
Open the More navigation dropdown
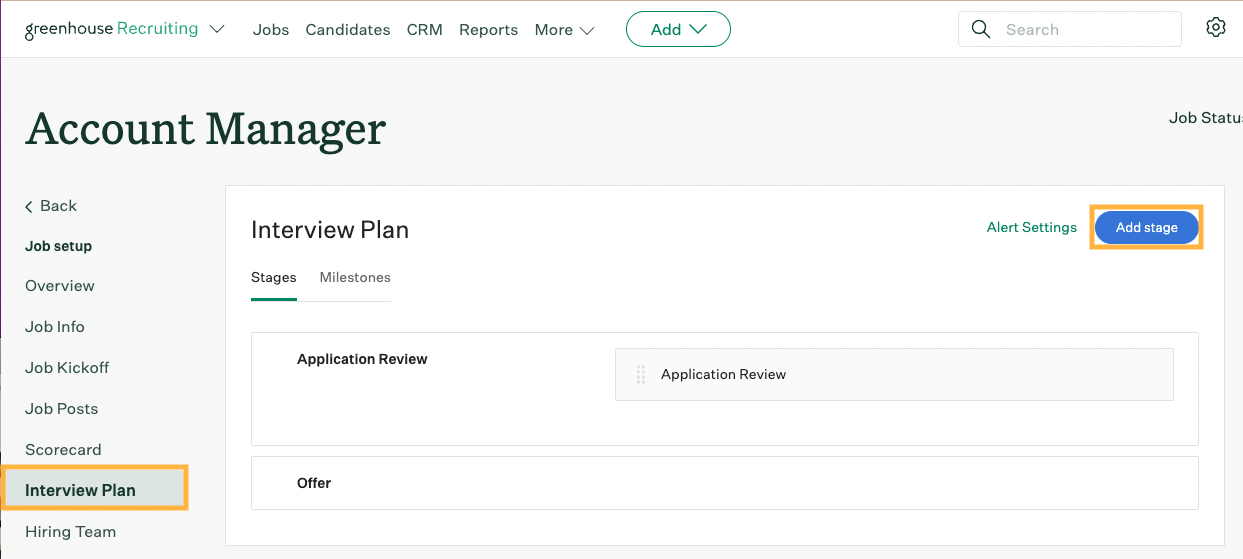click(x=564, y=30)
